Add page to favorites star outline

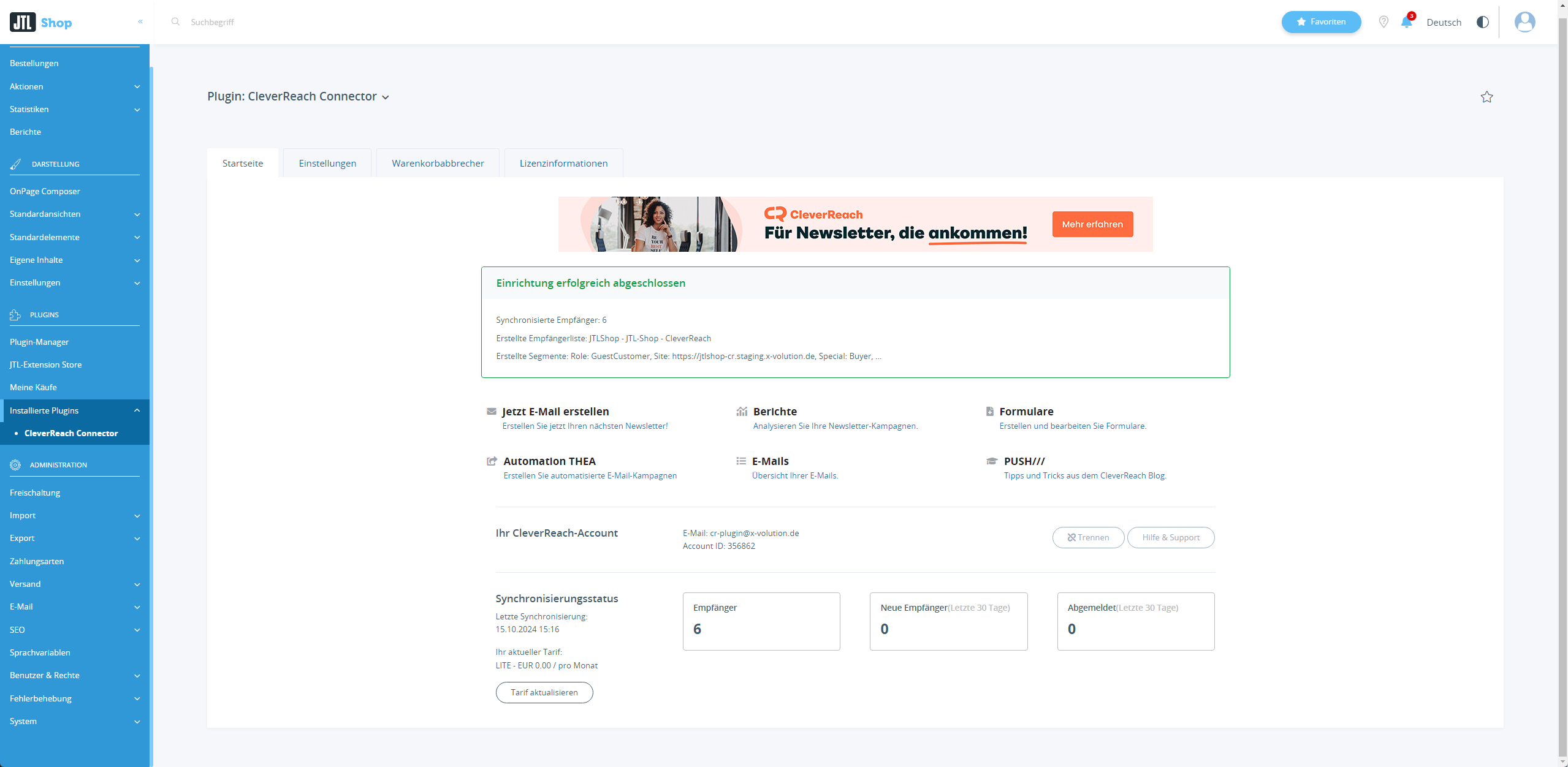coord(1486,97)
